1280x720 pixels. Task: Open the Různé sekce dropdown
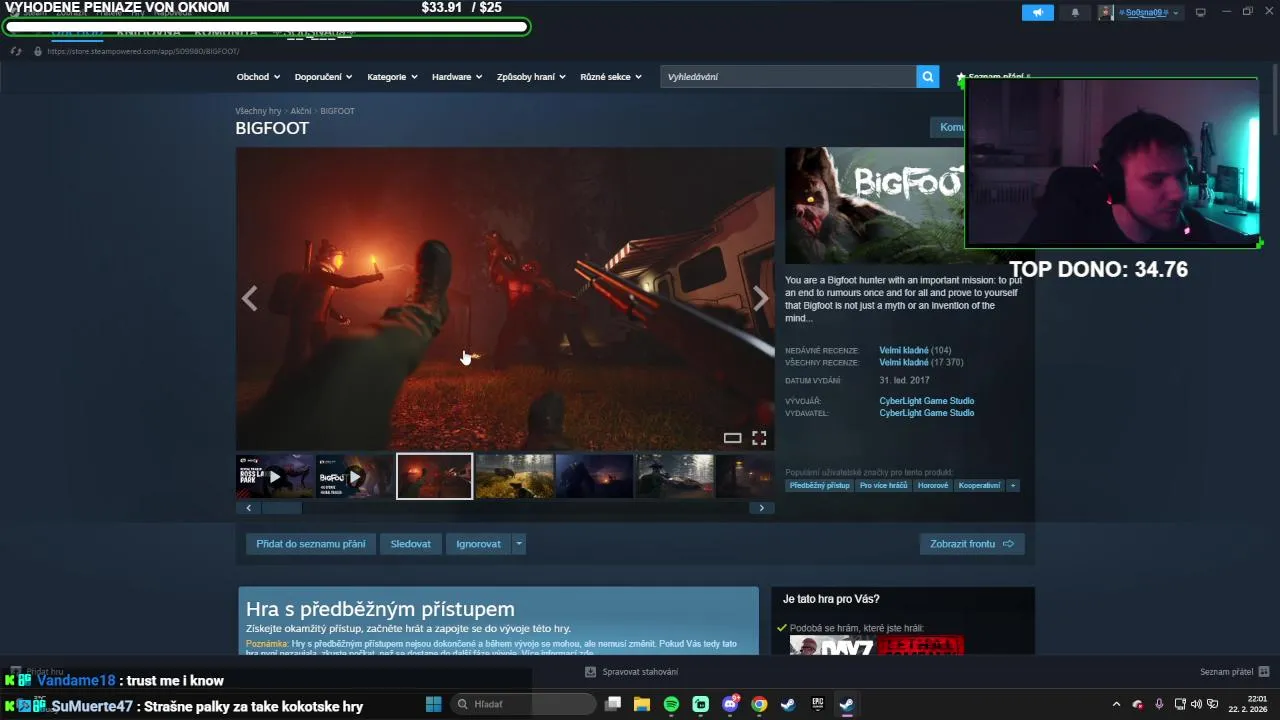pyautogui.click(x=611, y=77)
